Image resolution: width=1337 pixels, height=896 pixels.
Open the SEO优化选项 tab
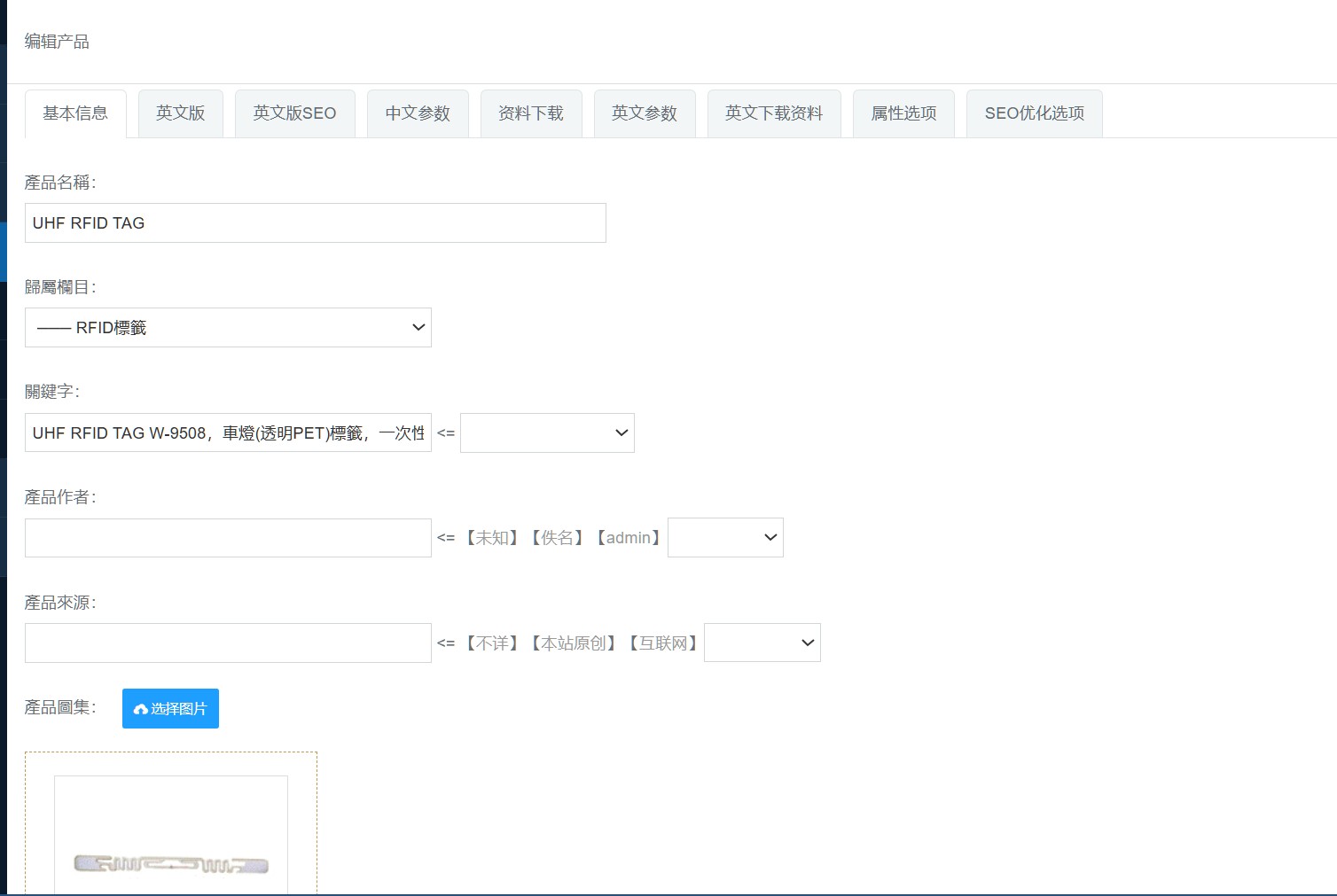point(1034,113)
